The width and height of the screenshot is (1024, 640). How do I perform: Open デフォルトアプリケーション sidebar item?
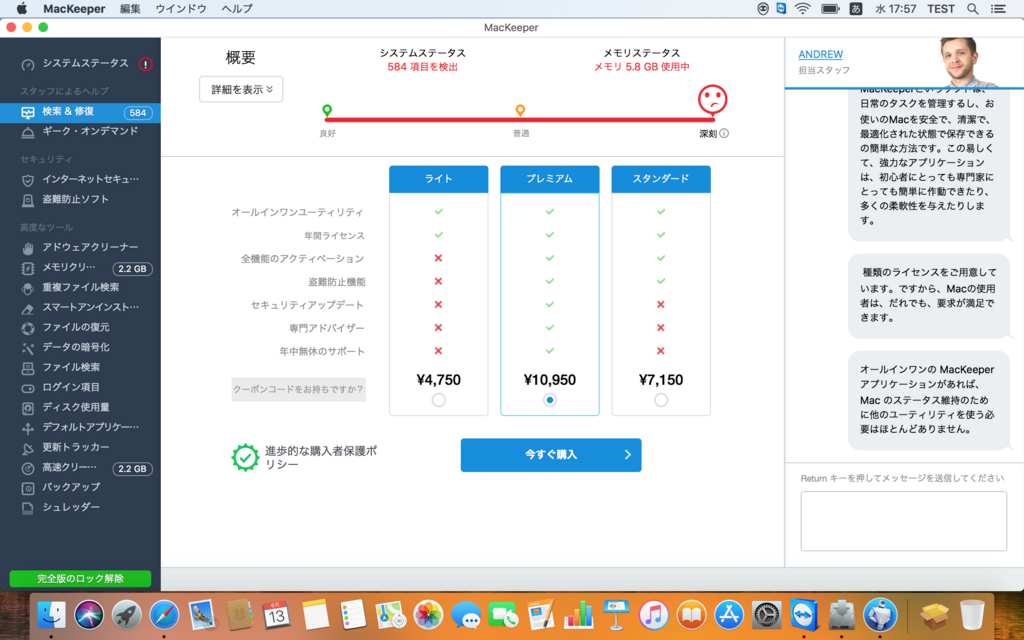pos(80,428)
